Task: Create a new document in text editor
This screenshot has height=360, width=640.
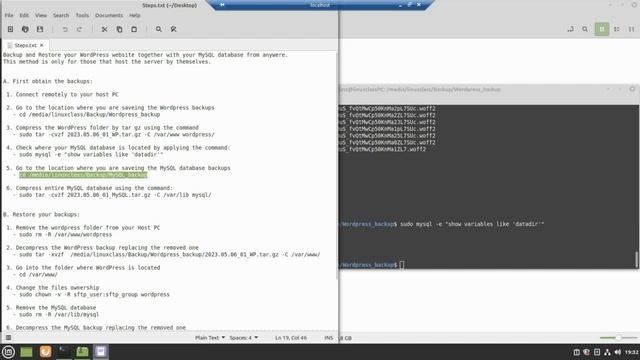Action: tap(10, 29)
